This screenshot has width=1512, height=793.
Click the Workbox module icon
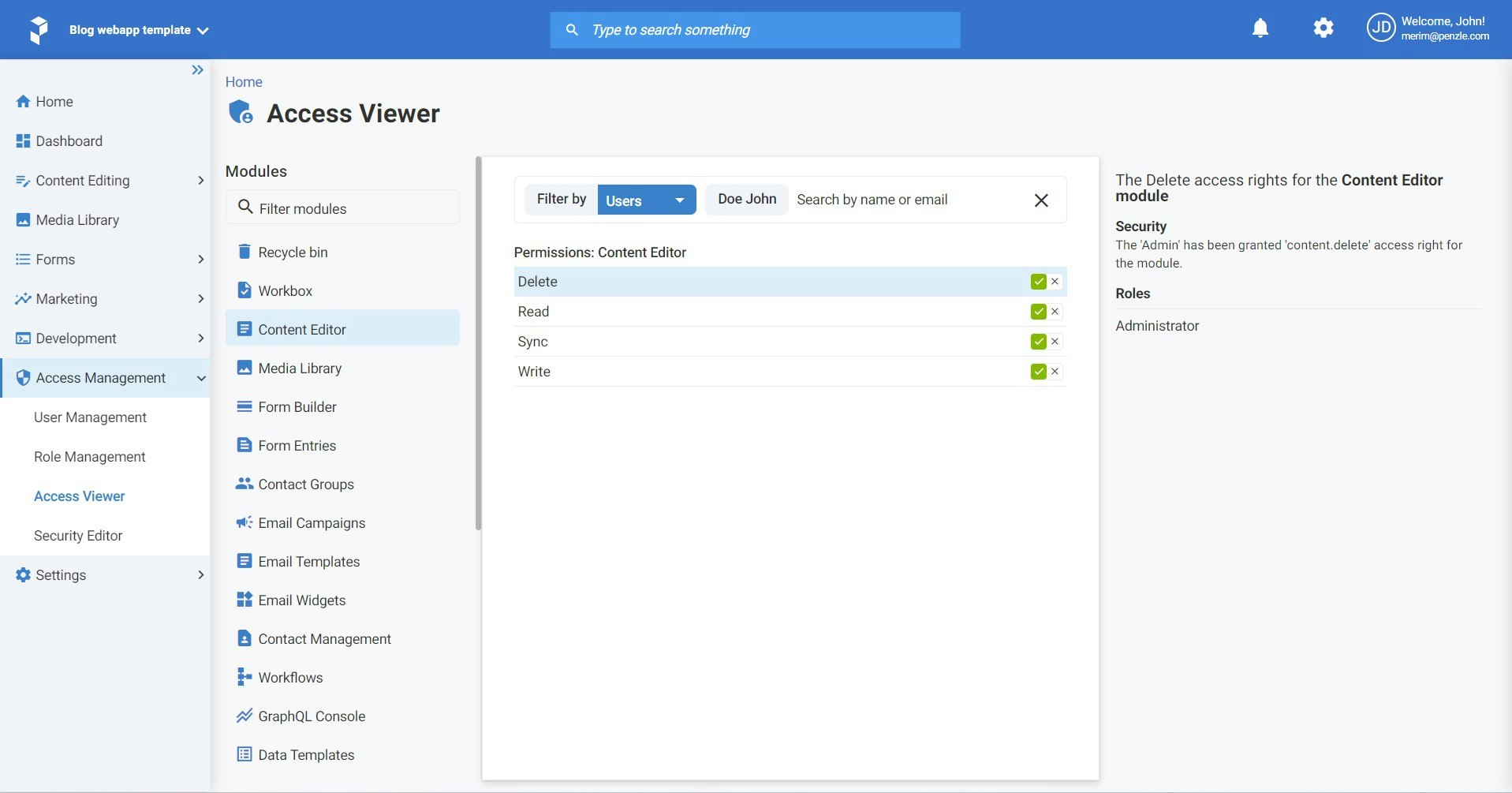coord(245,290)
